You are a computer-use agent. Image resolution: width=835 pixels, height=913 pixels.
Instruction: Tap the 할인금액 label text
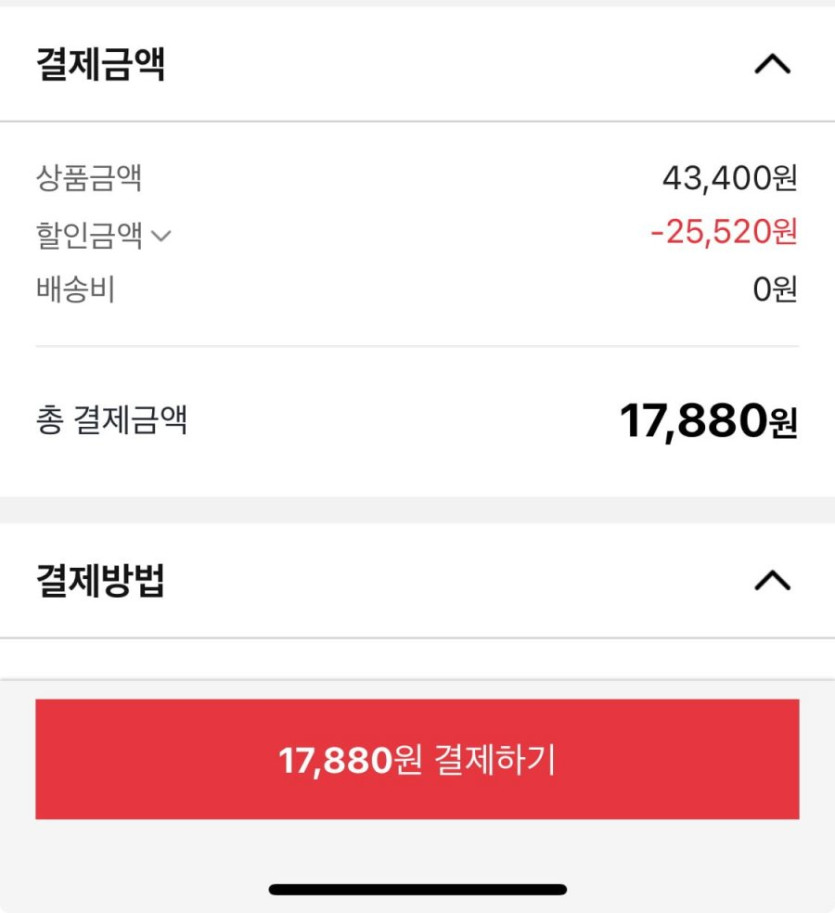[x=89, y=235]
